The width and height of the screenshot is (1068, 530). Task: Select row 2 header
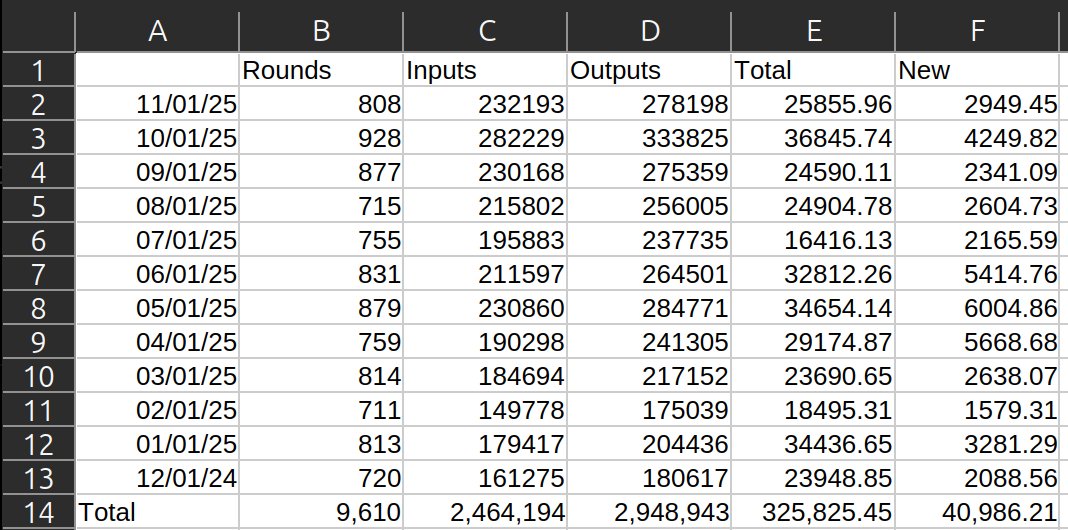click(38, 104)
